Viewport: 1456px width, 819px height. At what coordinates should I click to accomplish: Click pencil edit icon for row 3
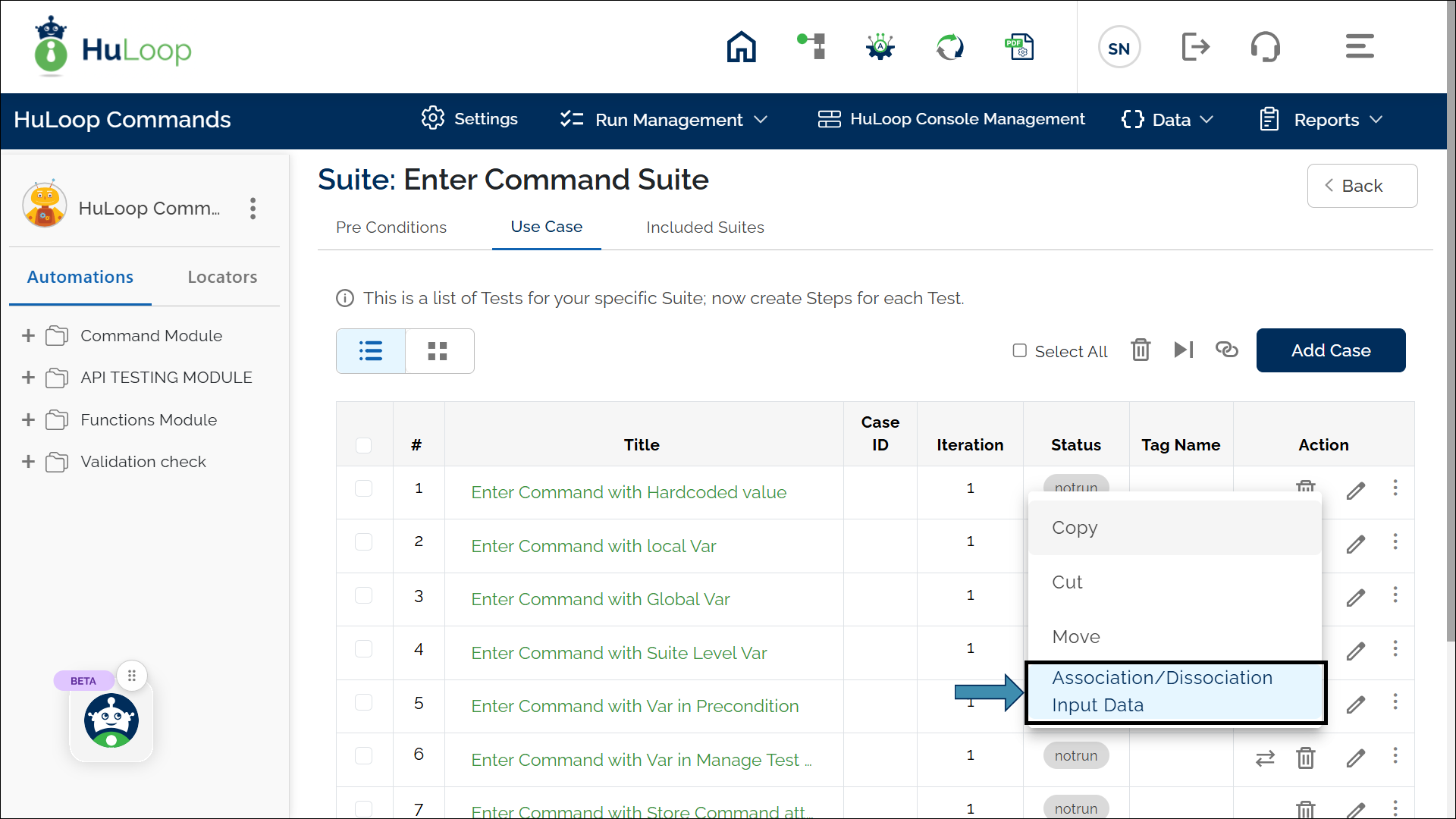click(x=1356, y=598)
